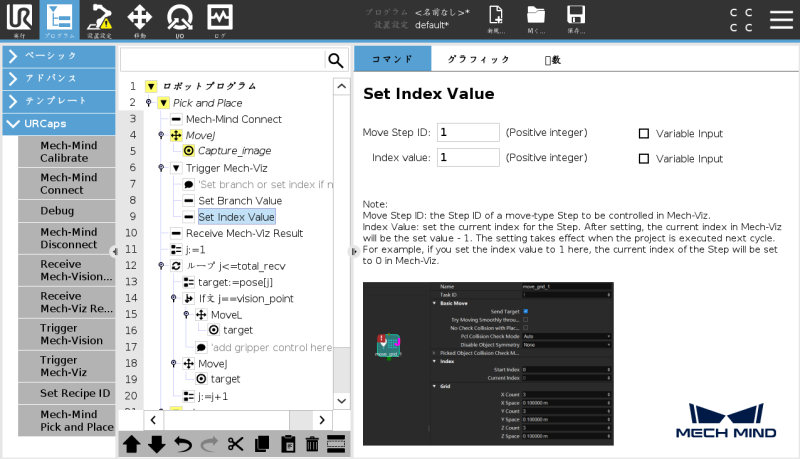Collapse the Trigger Mech-Viz node
Viewport: 800px width, 459px height.
coord(176,168)
